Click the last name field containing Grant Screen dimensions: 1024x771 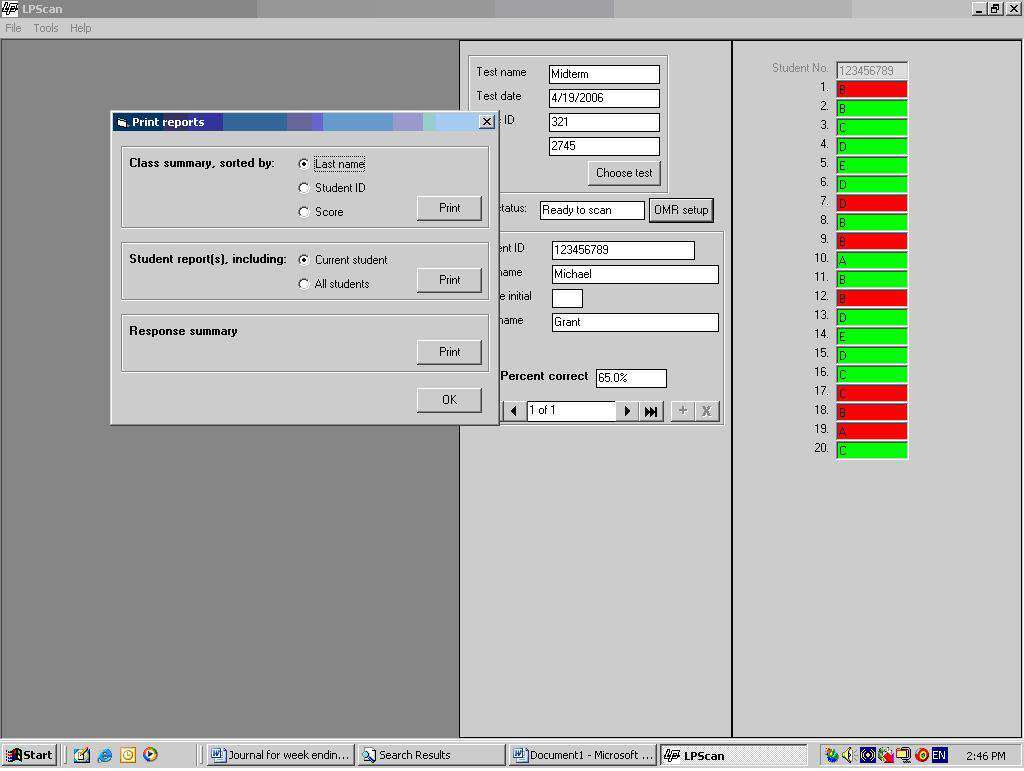pos(635,323)
